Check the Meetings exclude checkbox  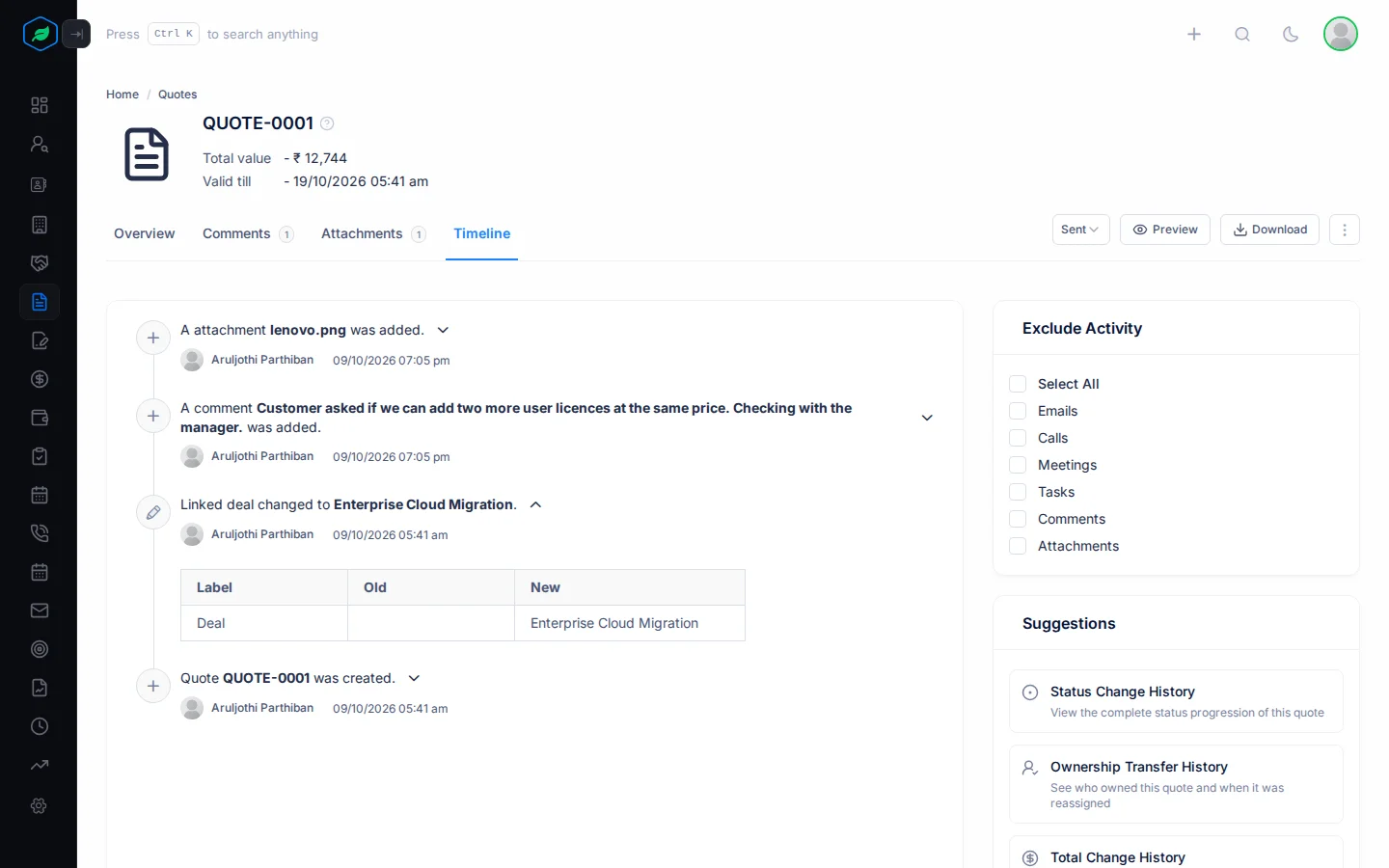click(x=1018, y=465)
